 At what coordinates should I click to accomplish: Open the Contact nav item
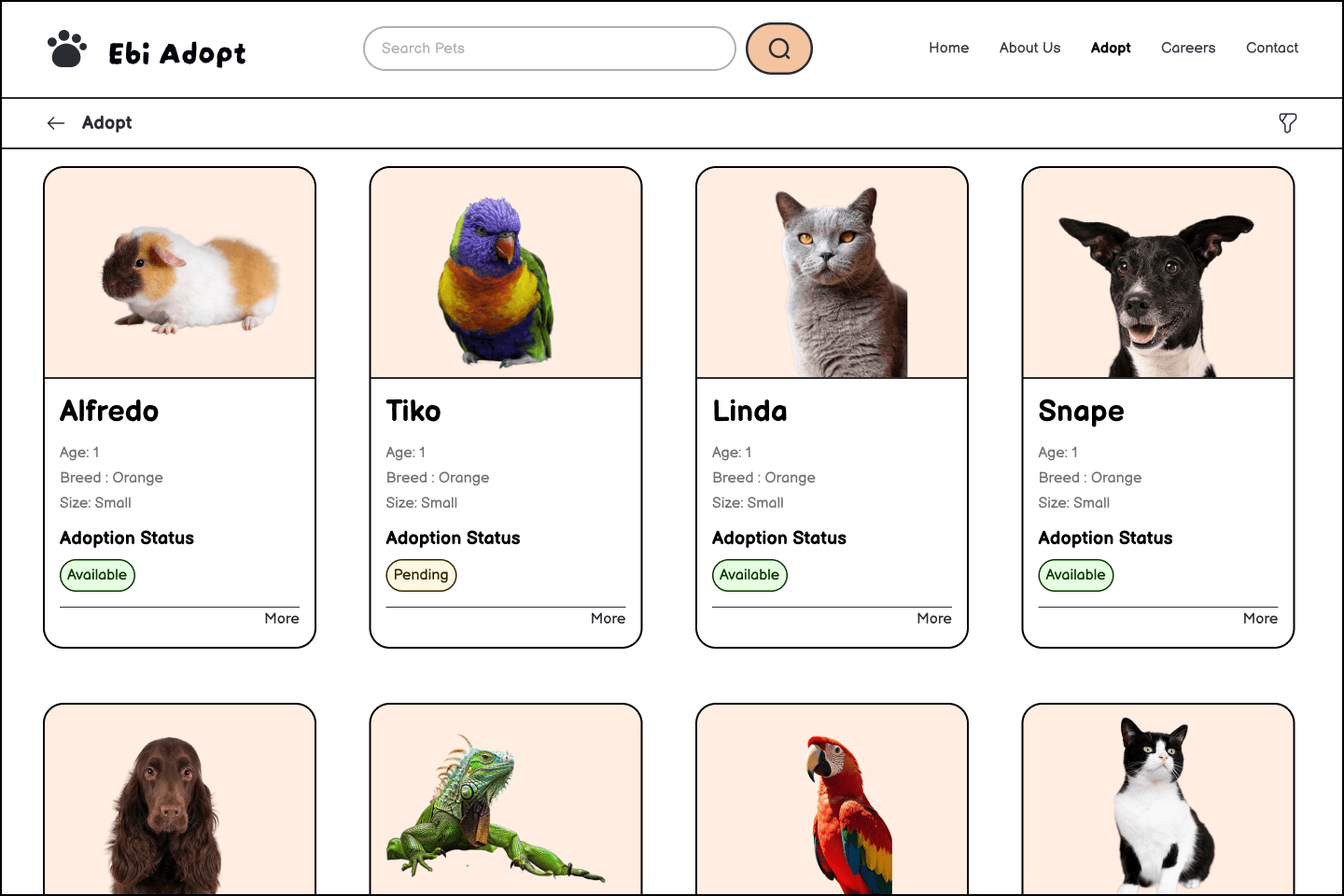[x=1272, y=48]
